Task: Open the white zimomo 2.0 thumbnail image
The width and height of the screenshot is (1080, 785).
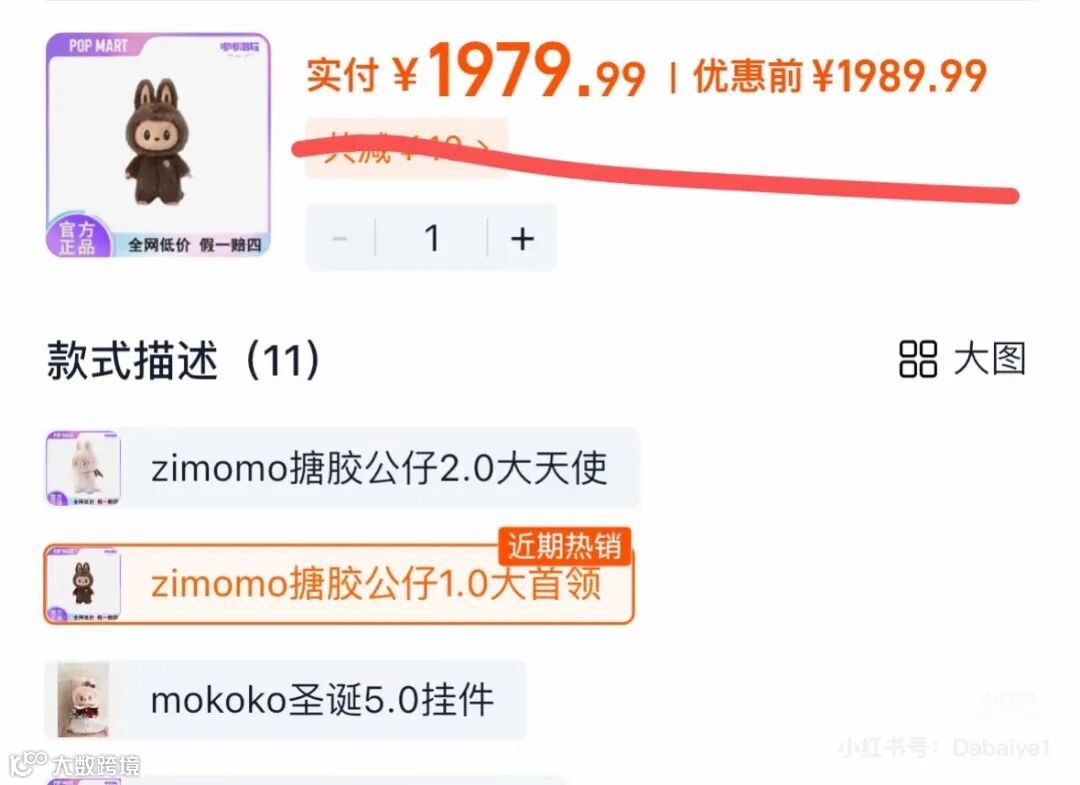Action: click(83, 468)
